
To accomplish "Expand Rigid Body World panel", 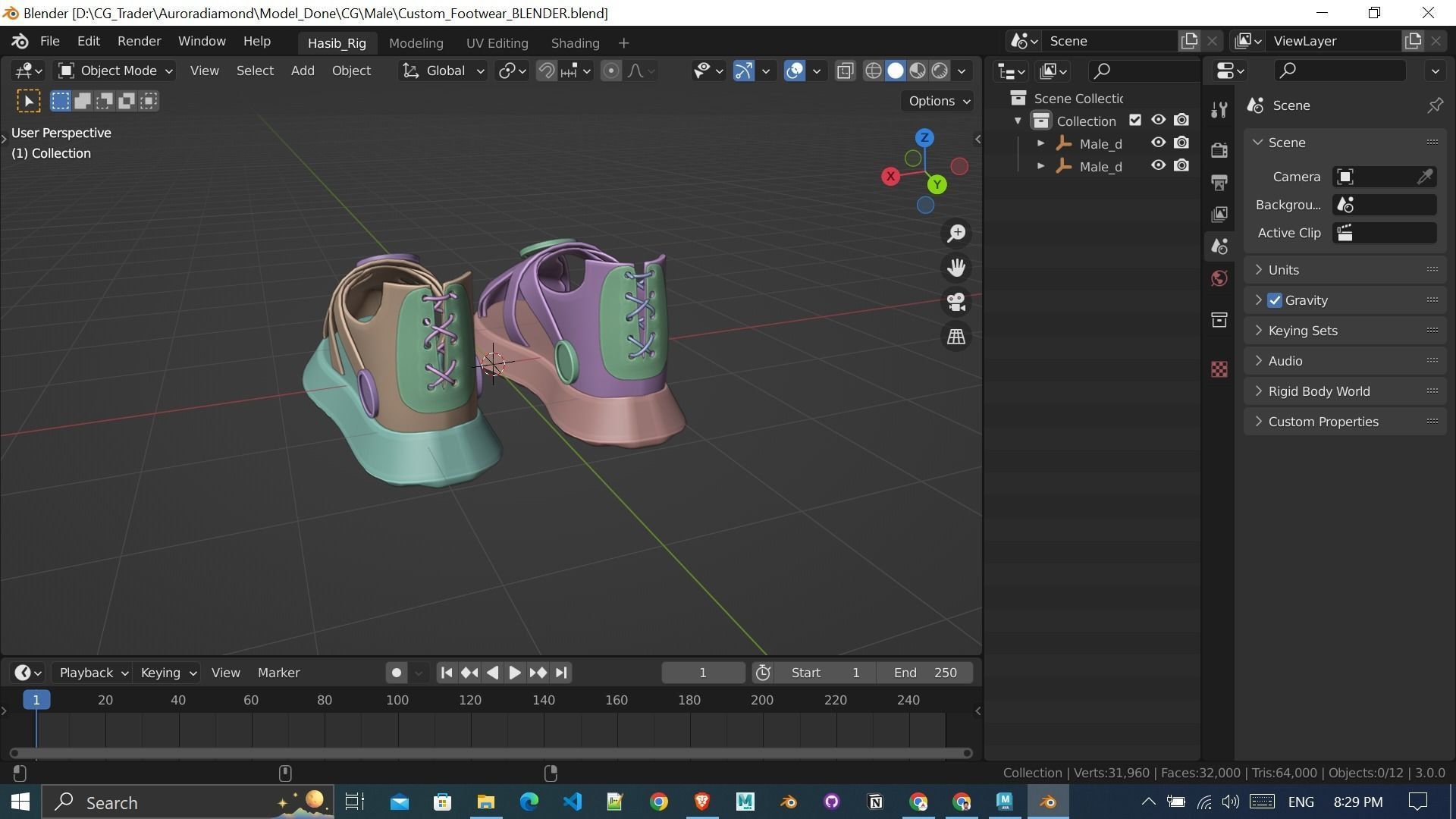I will click(1345, 391).
